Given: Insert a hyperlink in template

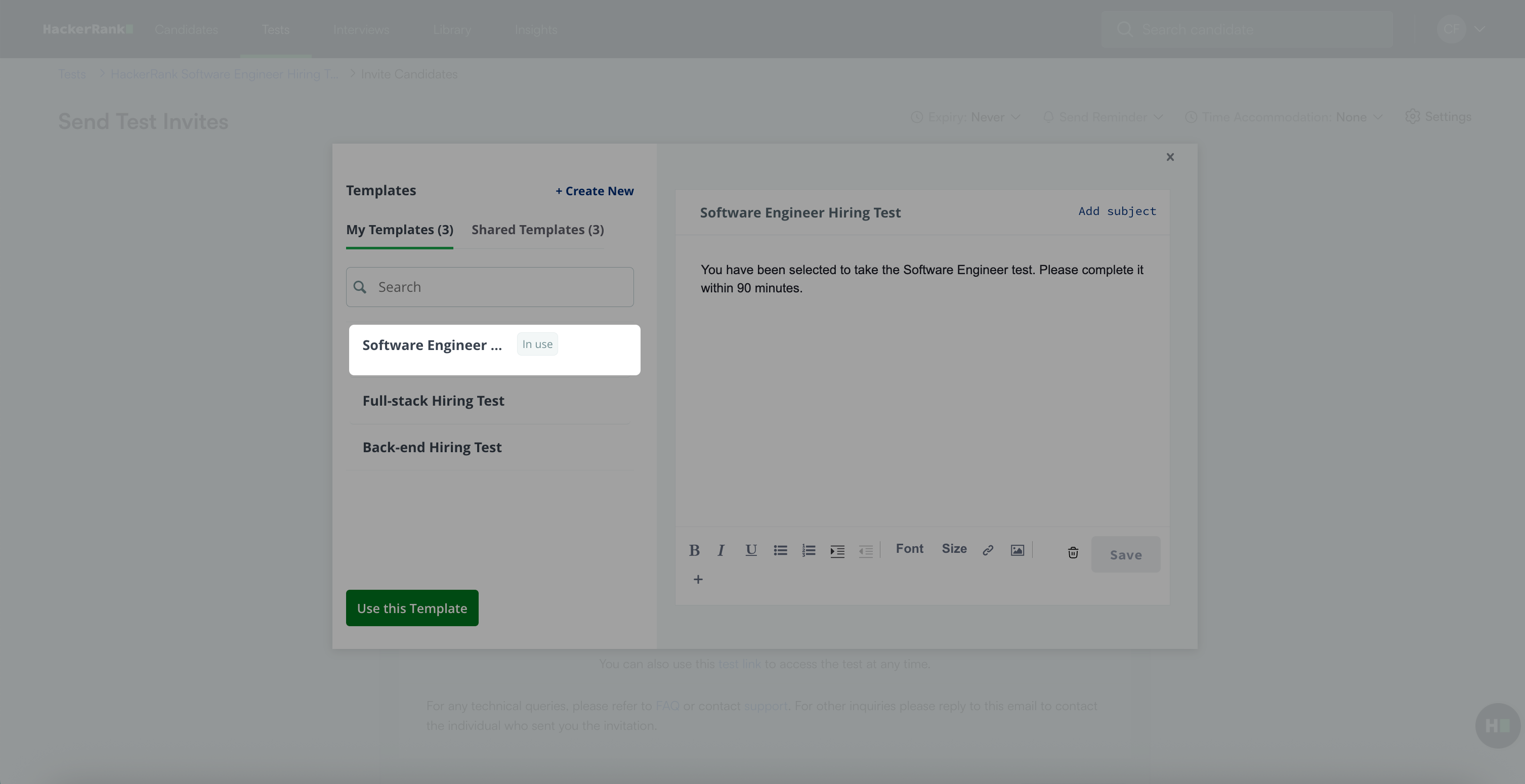Looking at the screenshot, I should 988,551.
